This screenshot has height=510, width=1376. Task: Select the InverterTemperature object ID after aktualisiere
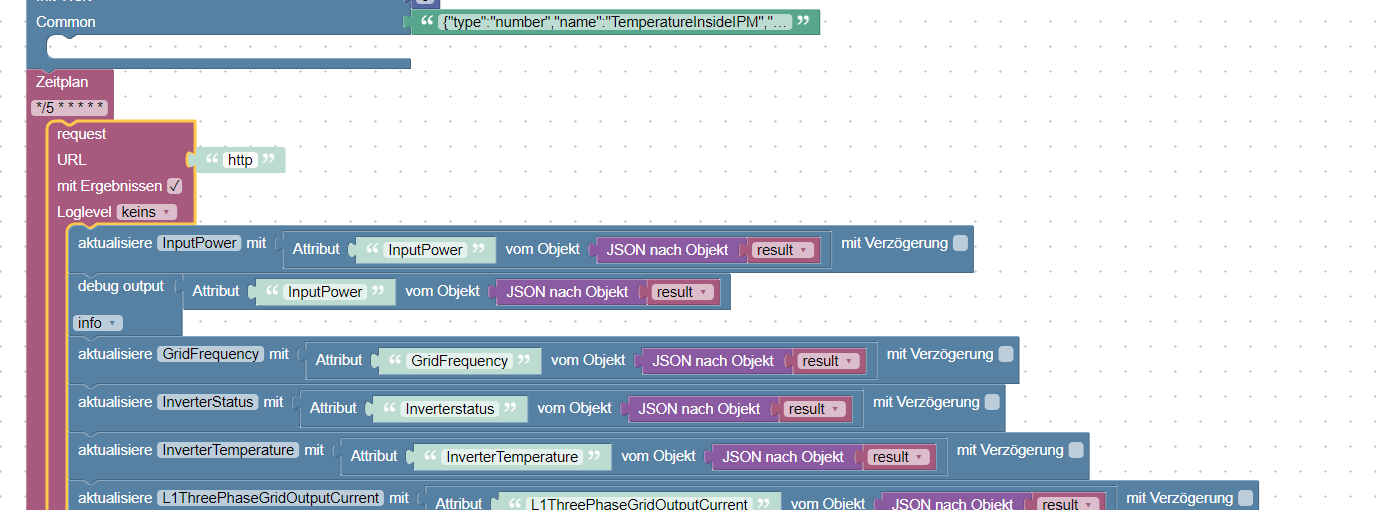click(228, 450)
